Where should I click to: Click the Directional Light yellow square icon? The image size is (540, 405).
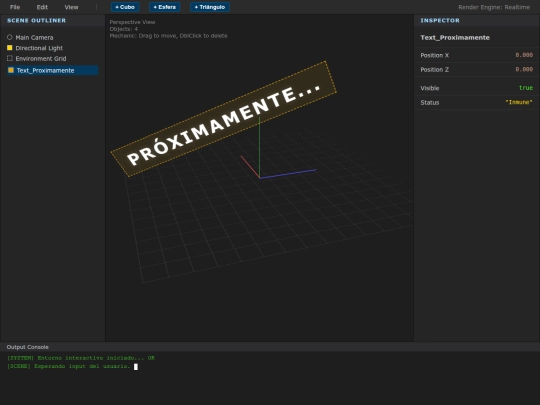pyautogui.click(x=10, y=48)
